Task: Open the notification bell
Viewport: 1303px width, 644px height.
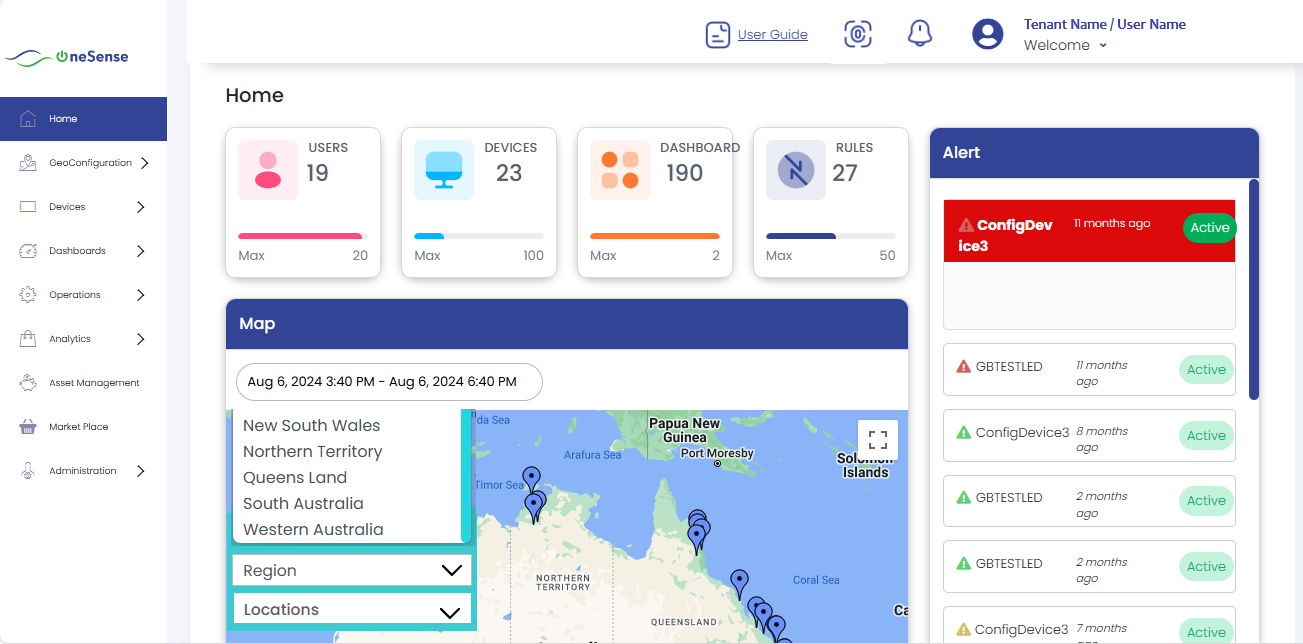Action: tap(919, 32)
